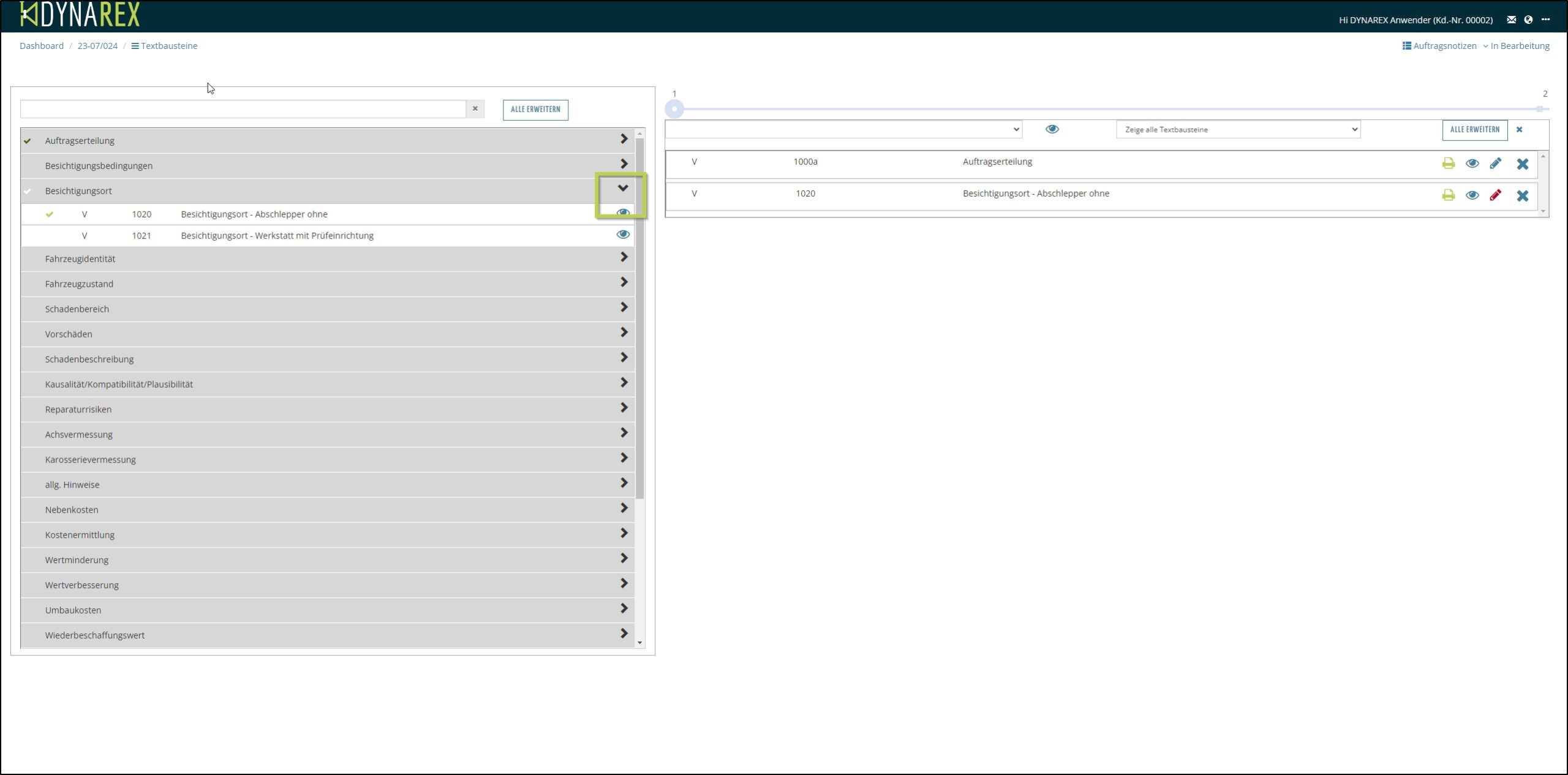Open the mail envelope icon in header
The height and width of the screenshot is (775, 1568).
tap(1511, 20)
